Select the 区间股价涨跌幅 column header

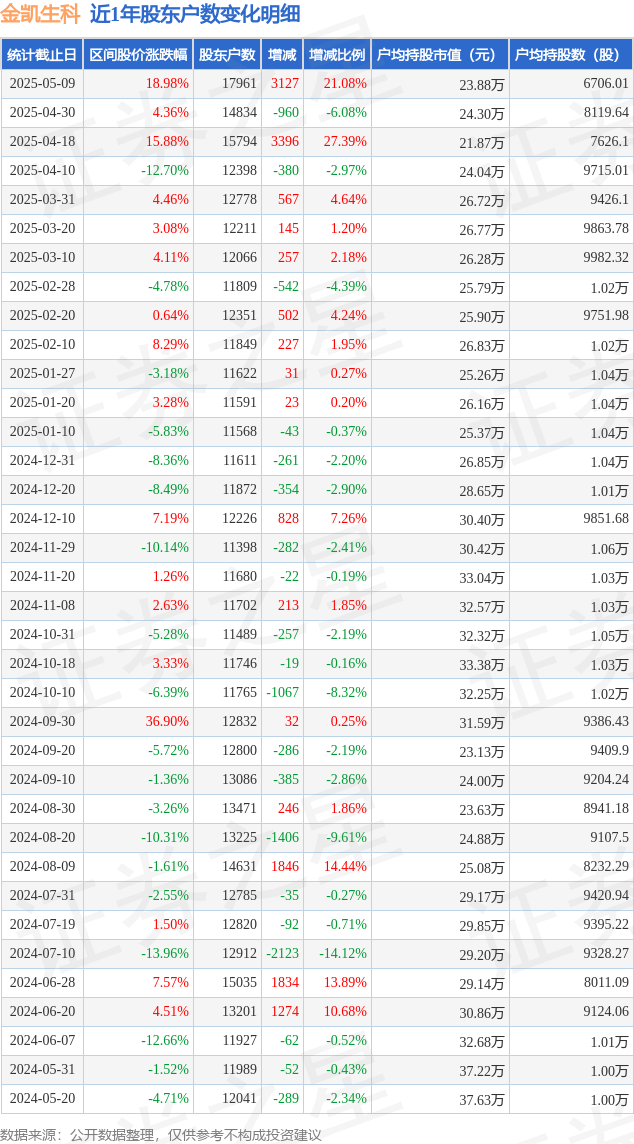point(138,55)
